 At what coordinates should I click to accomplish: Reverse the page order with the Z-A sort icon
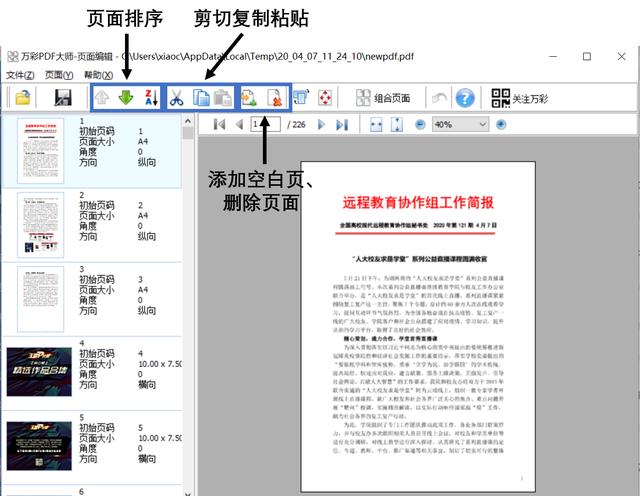click(151, 98)
